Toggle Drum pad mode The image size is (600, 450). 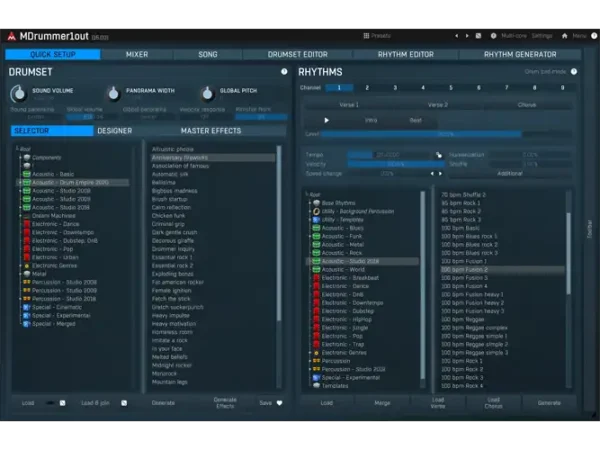point(545,72)
